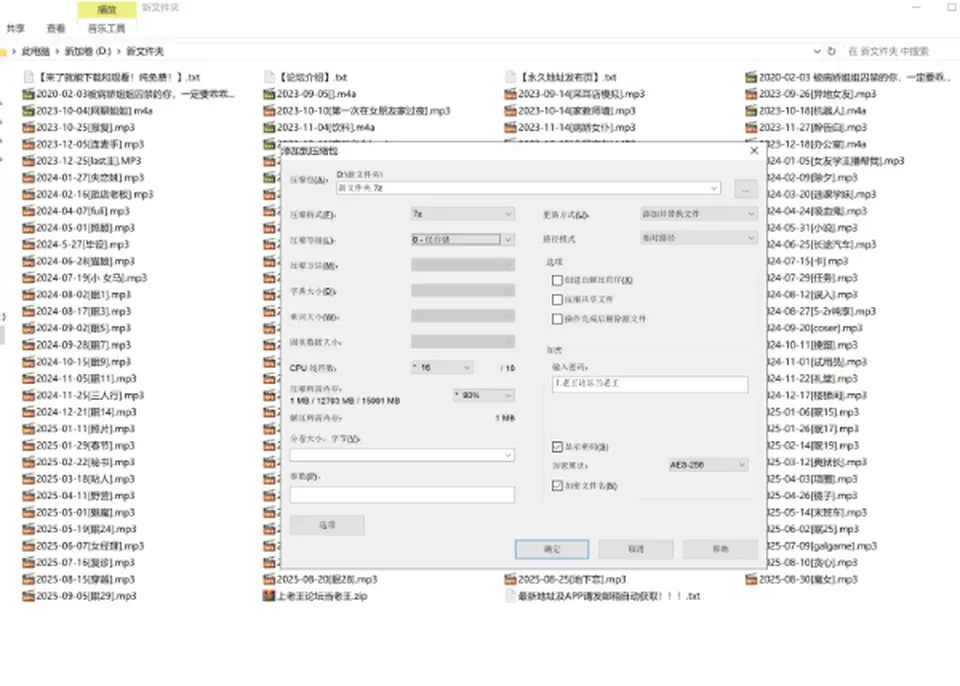
Task: Open the 共享 ribbon tab
Action: pos(15,28)
